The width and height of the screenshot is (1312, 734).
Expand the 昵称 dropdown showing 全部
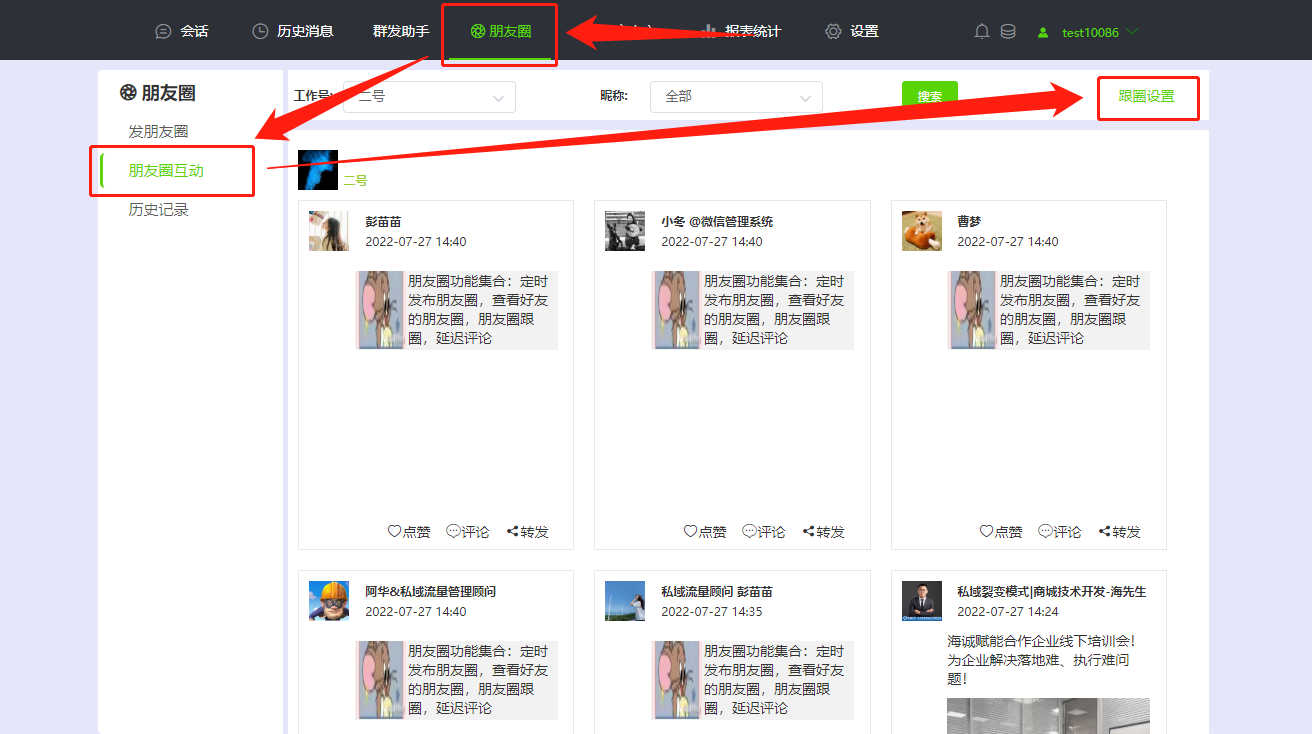point(736,97)
